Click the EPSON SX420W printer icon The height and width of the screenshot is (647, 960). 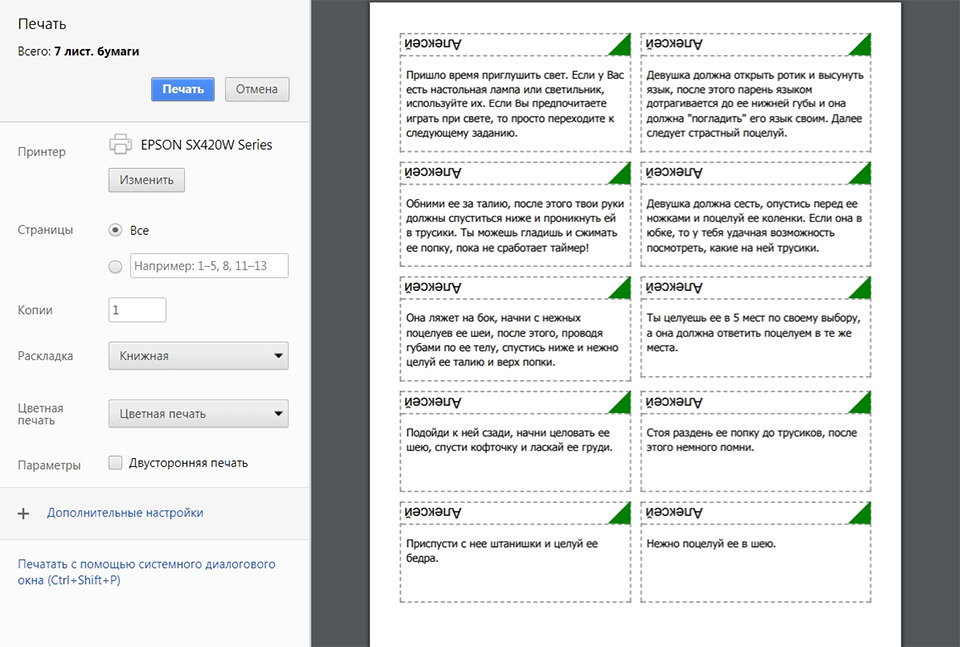pos(120,144)
